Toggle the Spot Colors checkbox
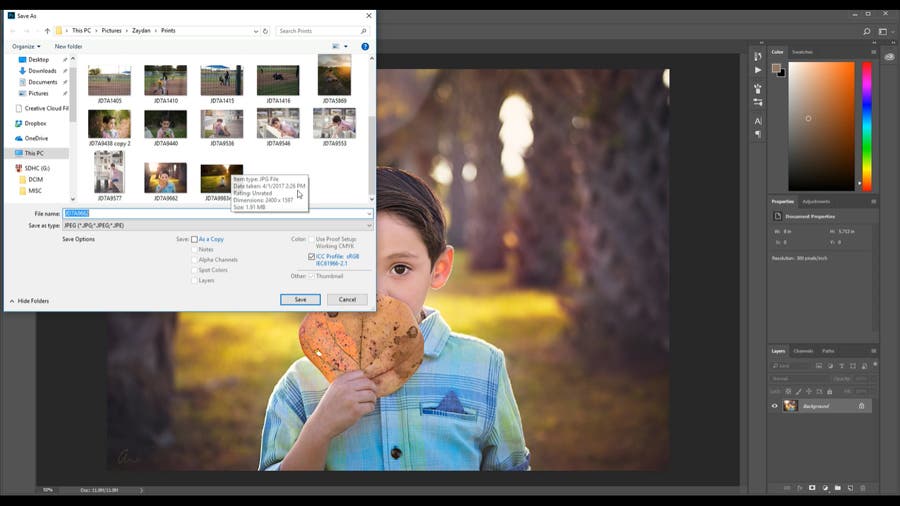This screenshot has height=506, width=900. tap(194, 270)
